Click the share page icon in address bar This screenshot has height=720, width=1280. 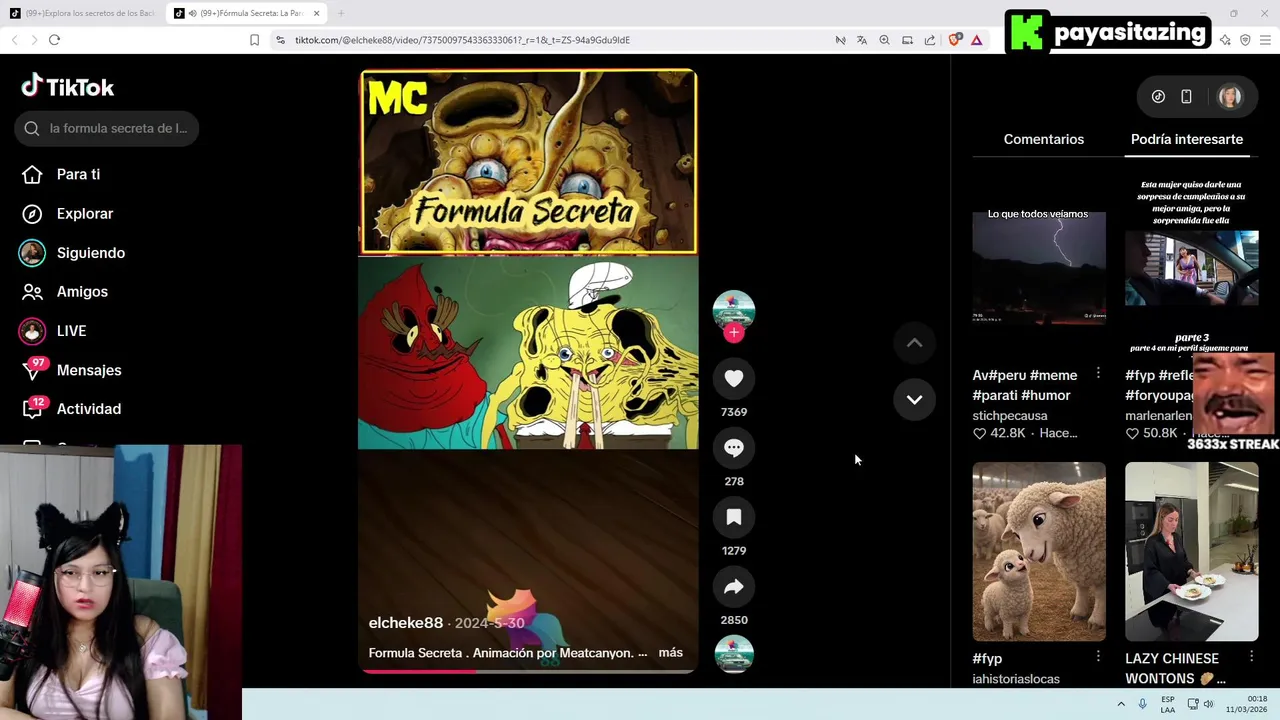[x=930, y=40]
